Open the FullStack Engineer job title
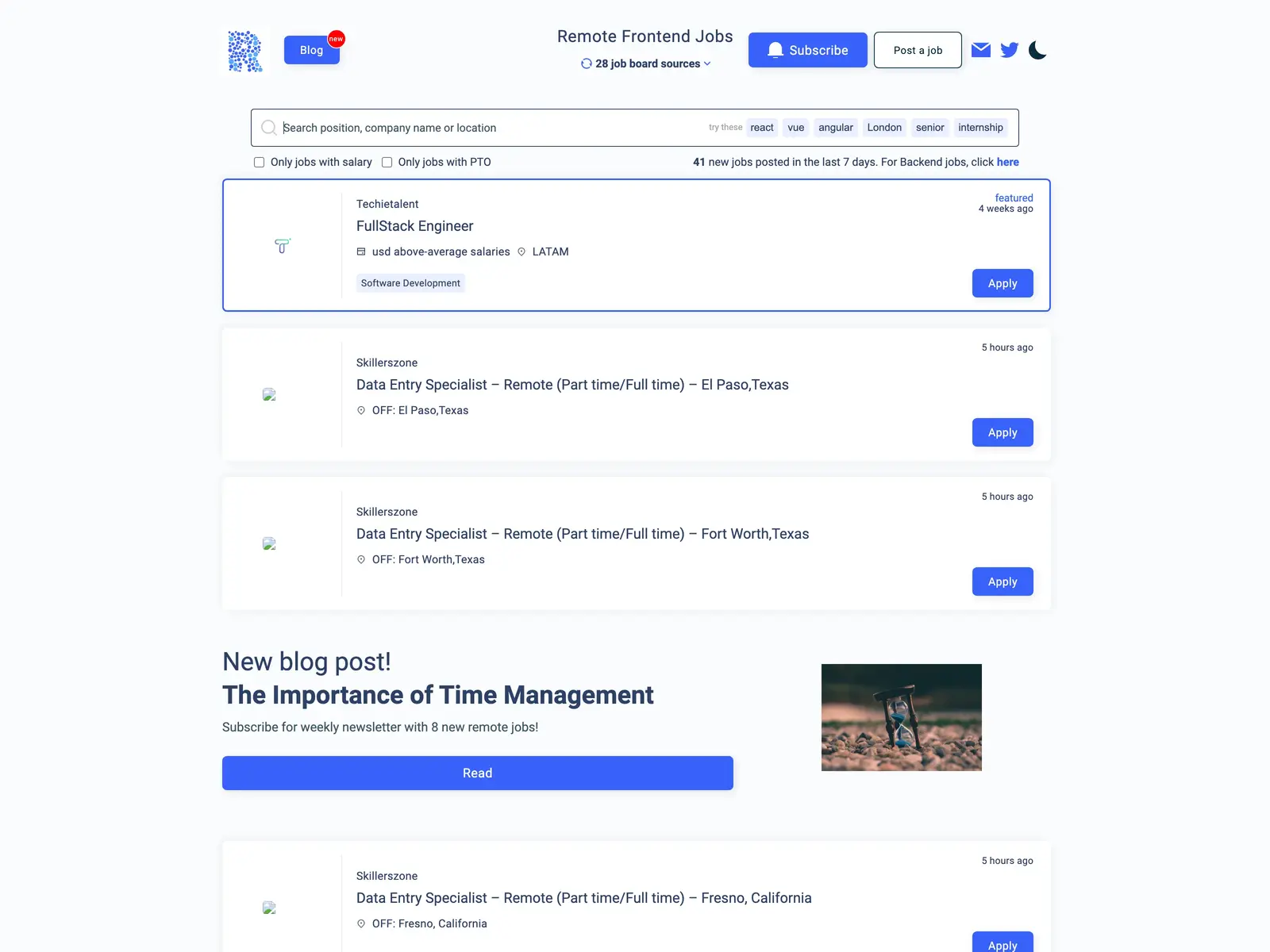This screenshot has height=952, width=1270. pyautogui.click(x=414, y=226)
